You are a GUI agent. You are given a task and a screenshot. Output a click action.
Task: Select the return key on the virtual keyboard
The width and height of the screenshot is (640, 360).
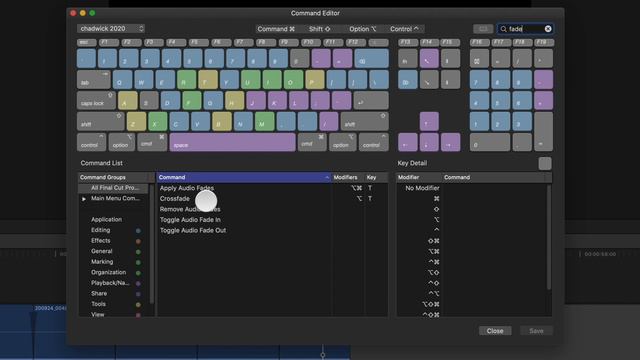371,100
